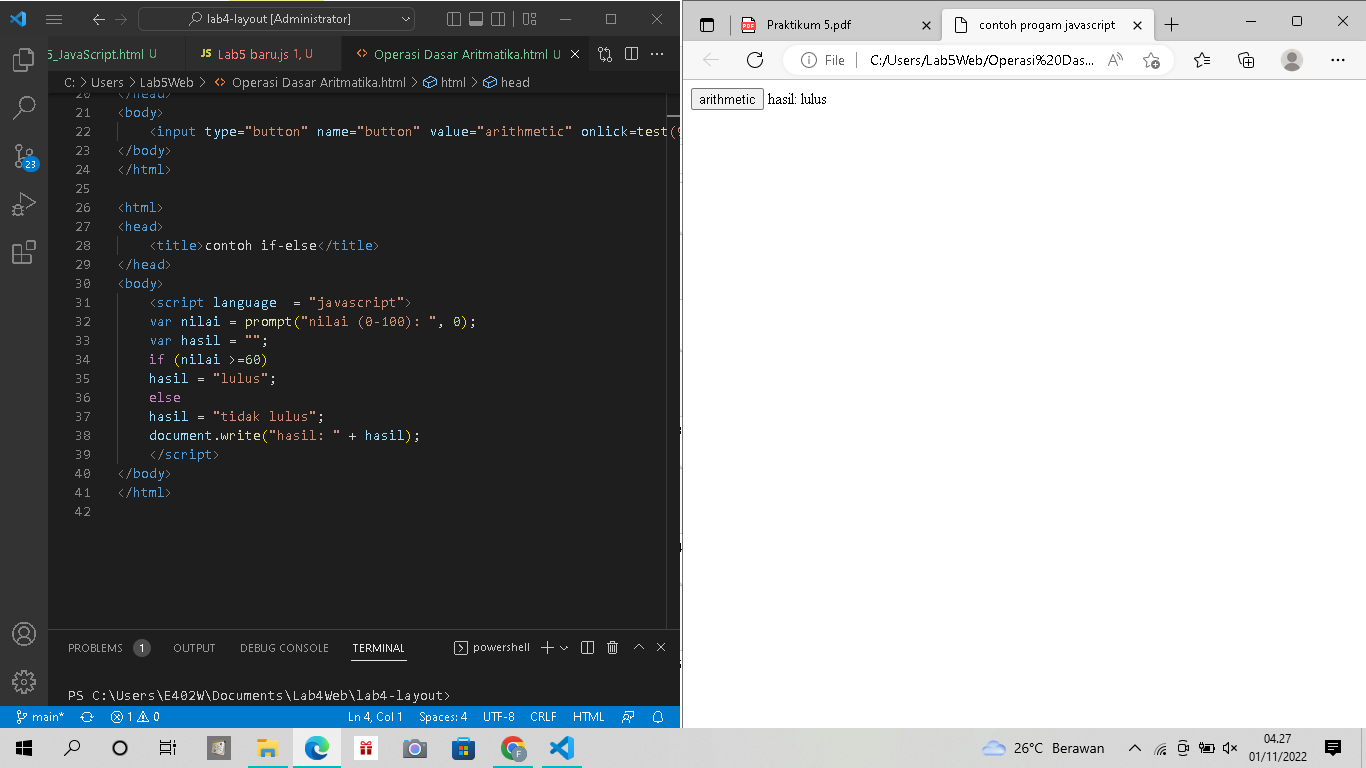Open the VS Code hamburger menu
Screen dimensions: 1366x768
54,19
